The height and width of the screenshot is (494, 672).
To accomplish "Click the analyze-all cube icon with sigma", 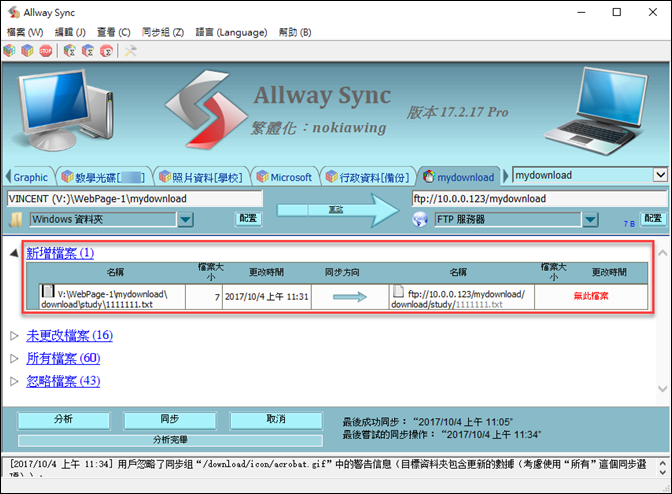I will point(69,51).
